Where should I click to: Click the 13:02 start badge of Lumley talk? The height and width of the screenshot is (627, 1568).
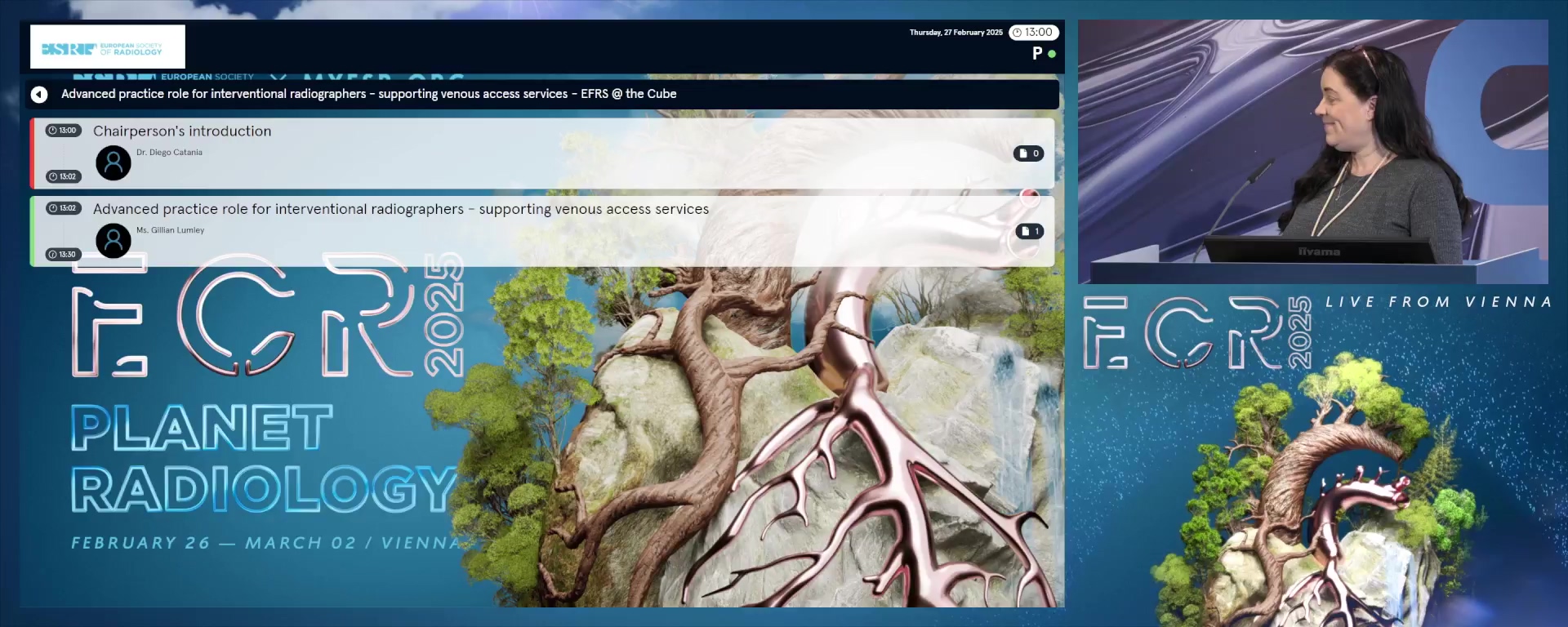[63, 208]
